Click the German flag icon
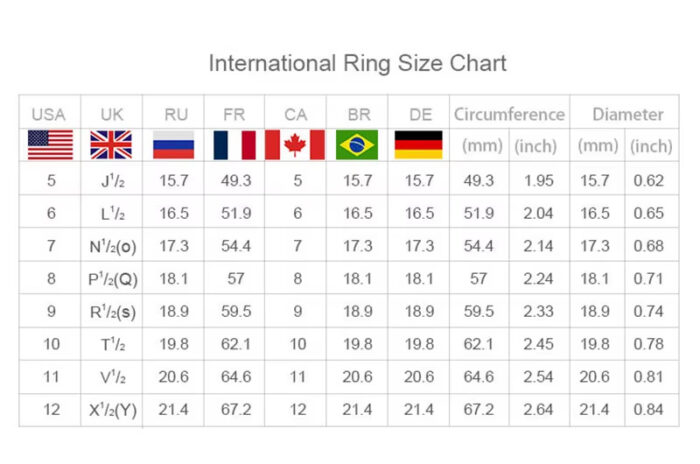The image size is (700, 464). pyautogui.click(x=418, y=145)
